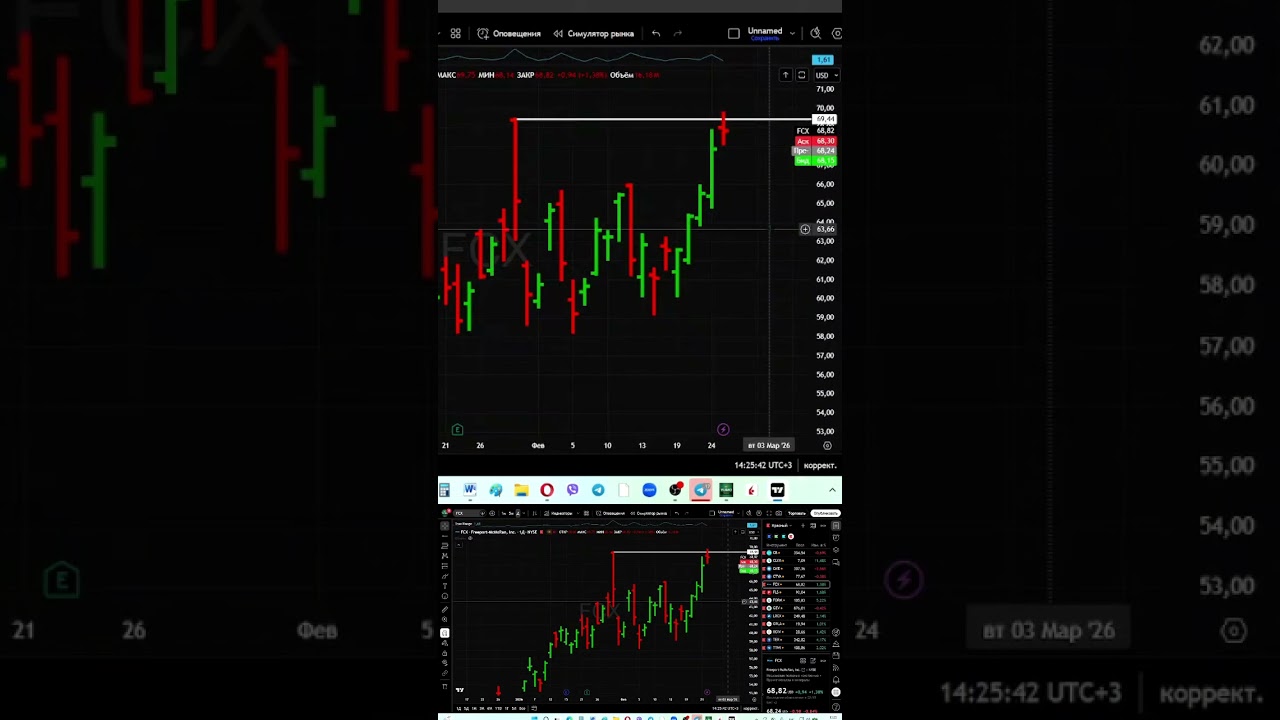The image size is (1280, 720).
Task: Click the green E earnings marker
Action: pyautogui.click(x=457, y=430)
